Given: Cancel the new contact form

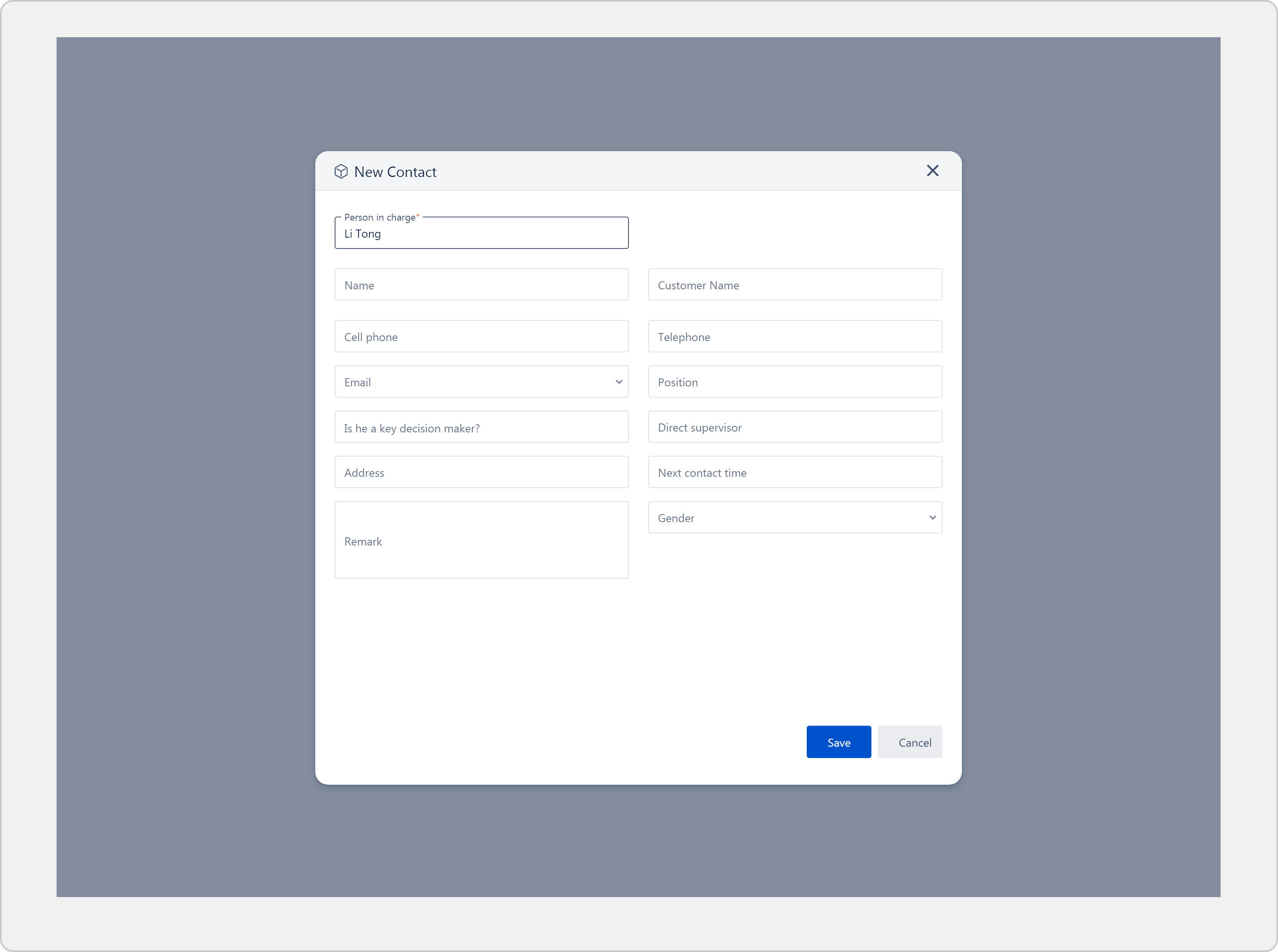Looking at the screenshot, I should pyautogui.click(x=910, y=742).
